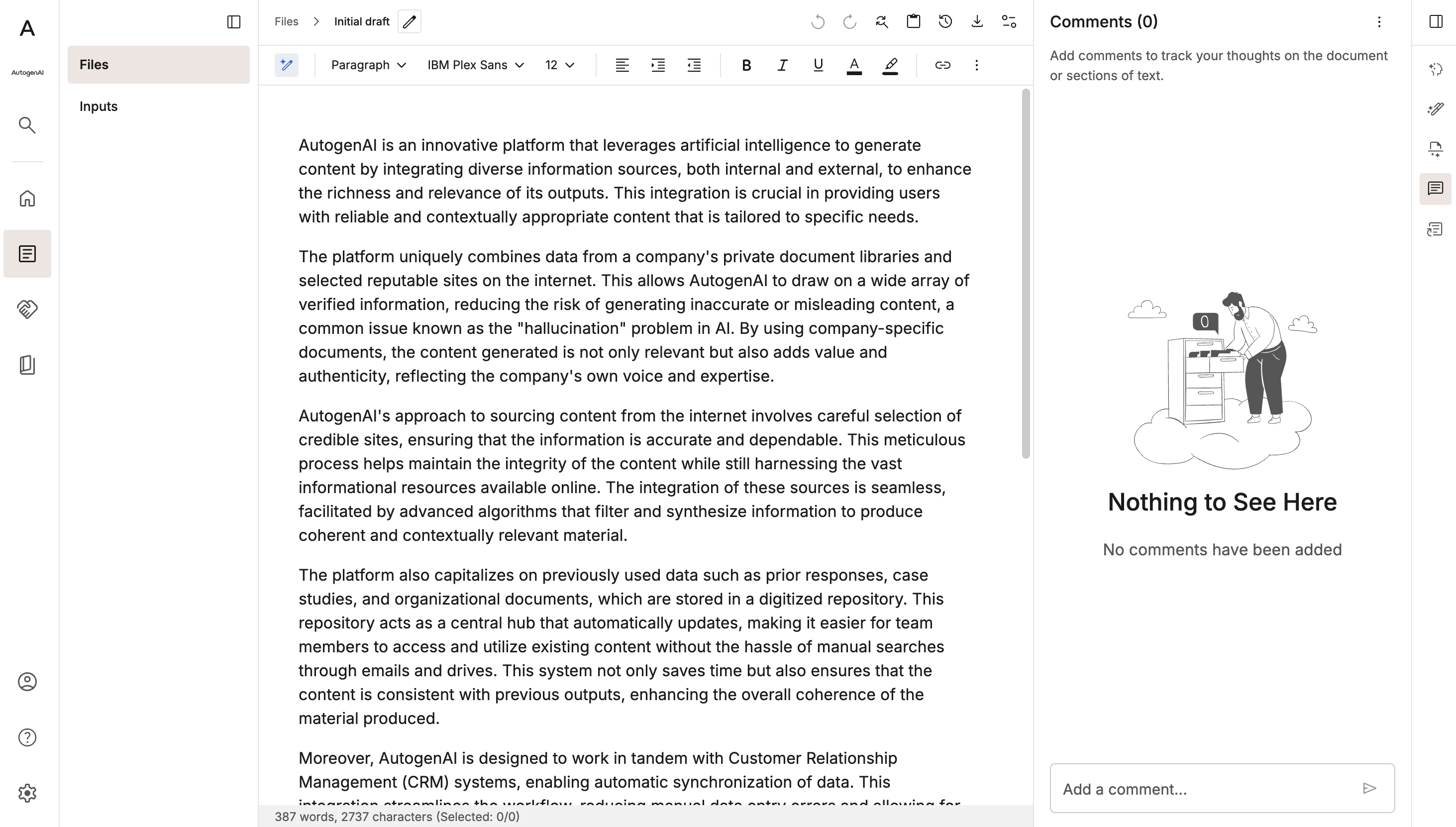Insert a hyperlink
1456x827 pixels.
point(942,65)
